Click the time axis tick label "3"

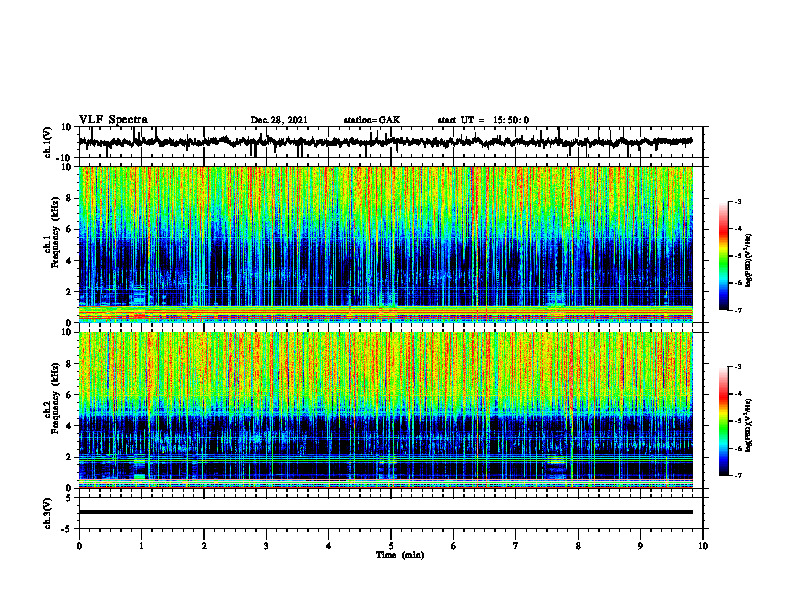[x=266, y=546]
